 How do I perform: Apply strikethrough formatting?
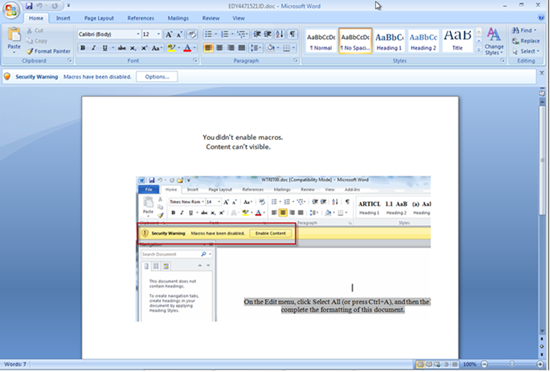pos(122,48)
